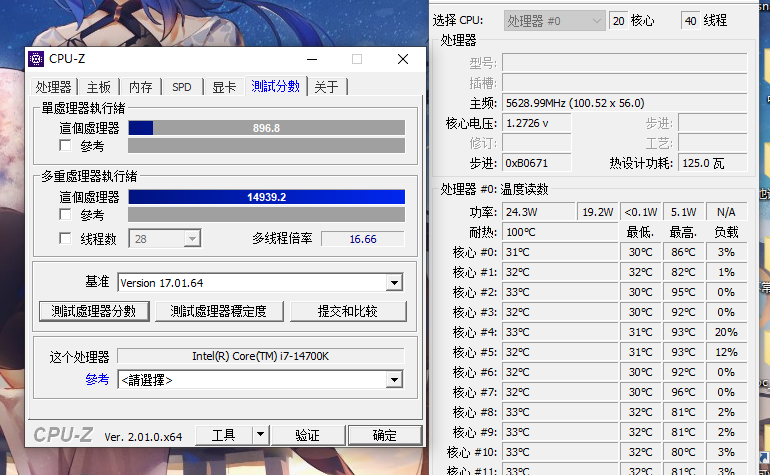Click 核心 #1 load value 1%

coord(726,272)
